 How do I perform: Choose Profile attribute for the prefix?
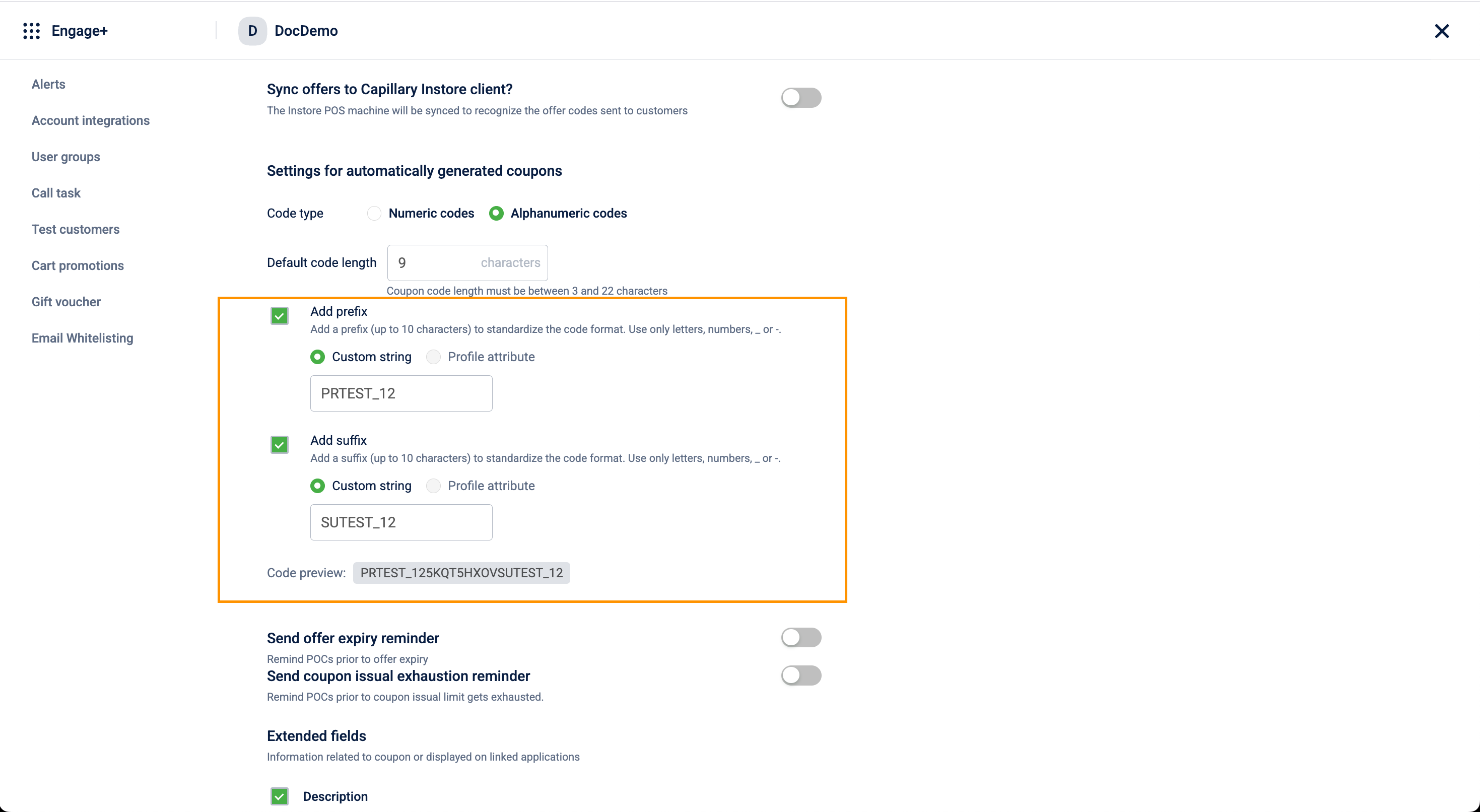(x=433, y=357)
